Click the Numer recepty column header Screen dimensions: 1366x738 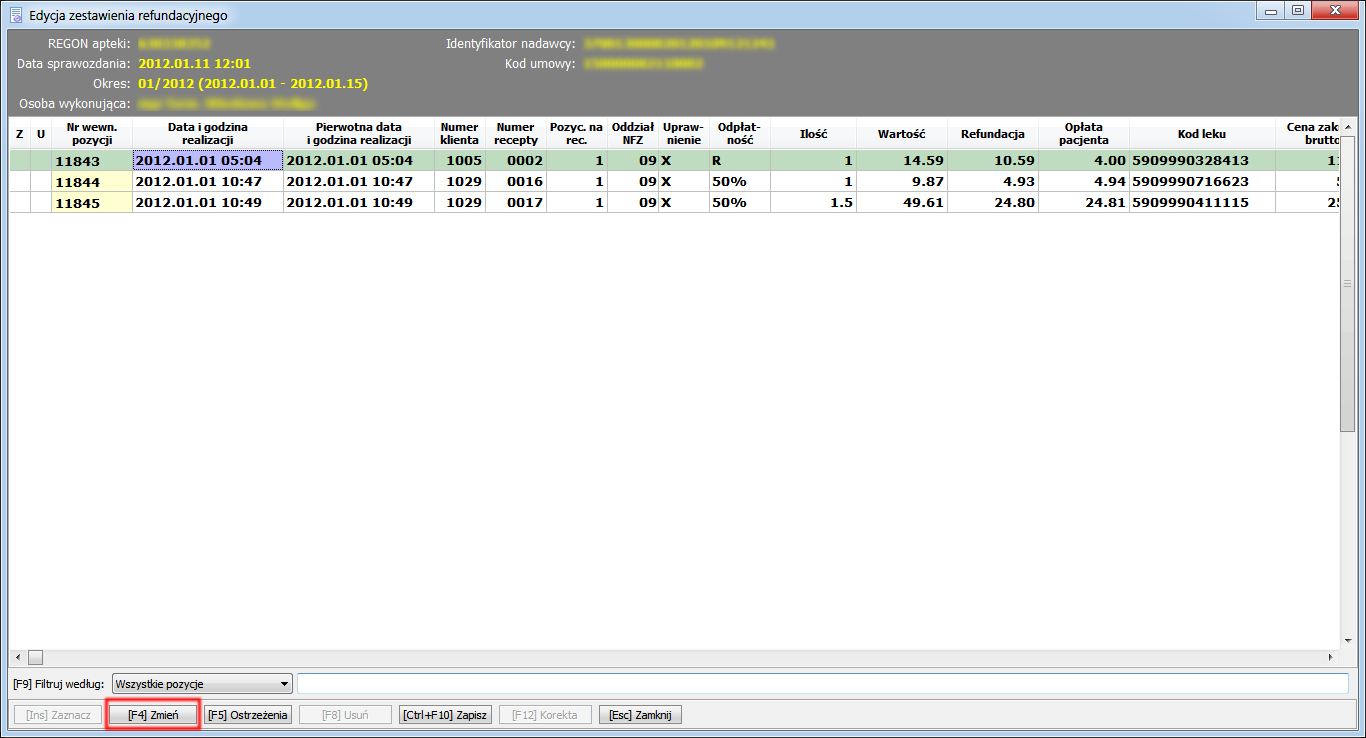pyautogui.click(x=516, y=134)
